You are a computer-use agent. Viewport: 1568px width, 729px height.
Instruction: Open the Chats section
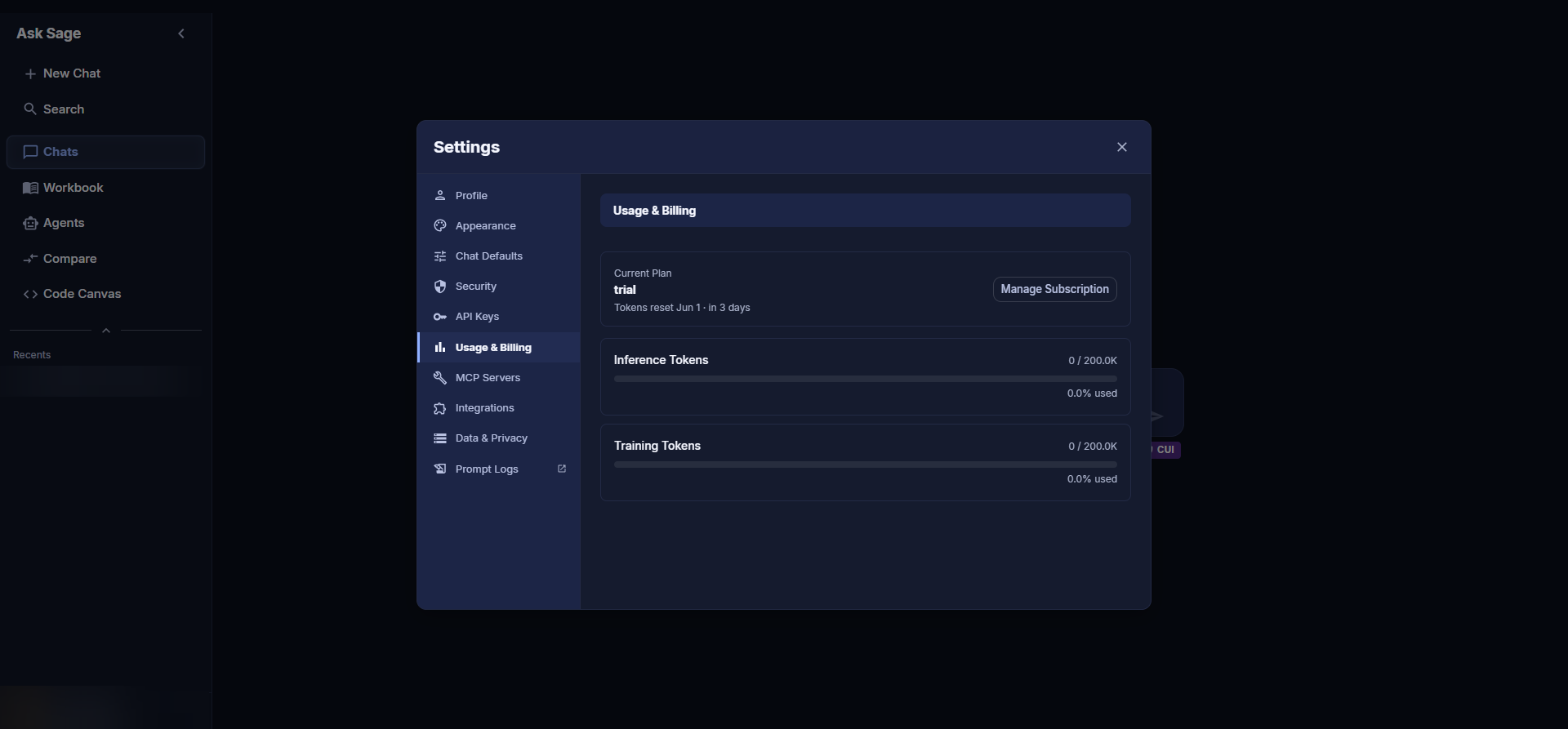105,152
